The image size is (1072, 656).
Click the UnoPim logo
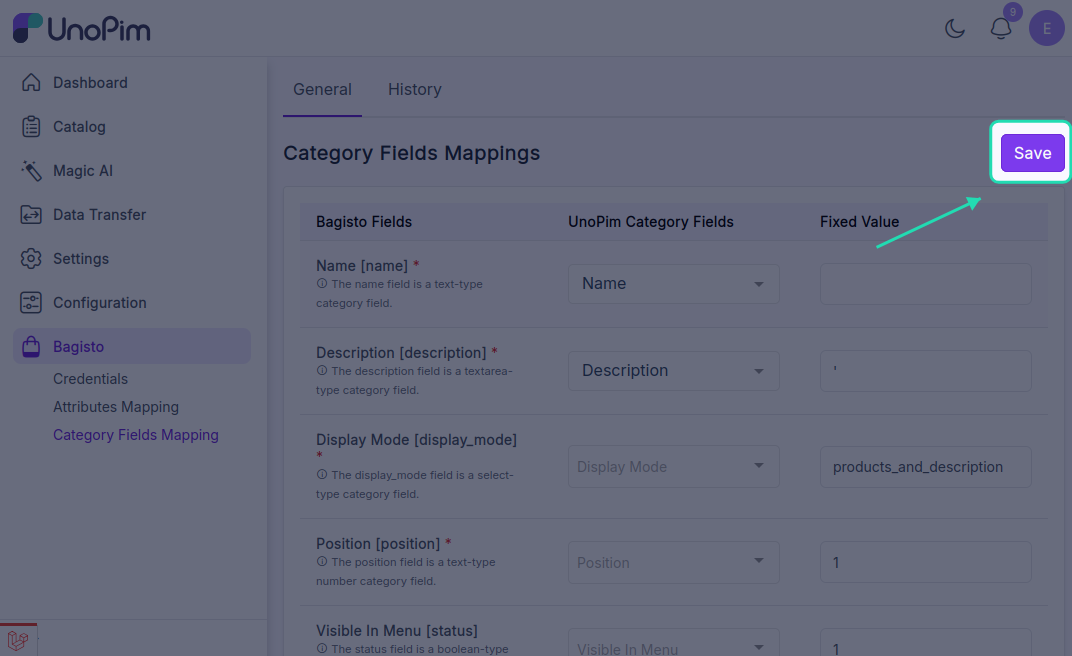(x=81, y=29)
